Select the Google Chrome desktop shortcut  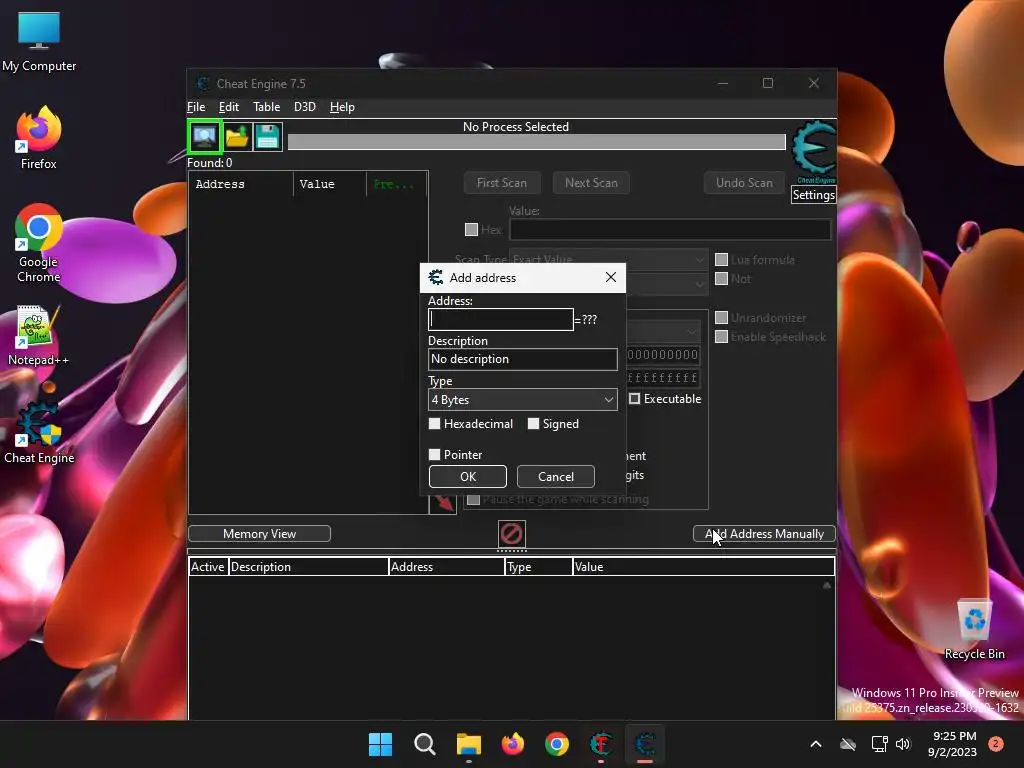point(39,243)
